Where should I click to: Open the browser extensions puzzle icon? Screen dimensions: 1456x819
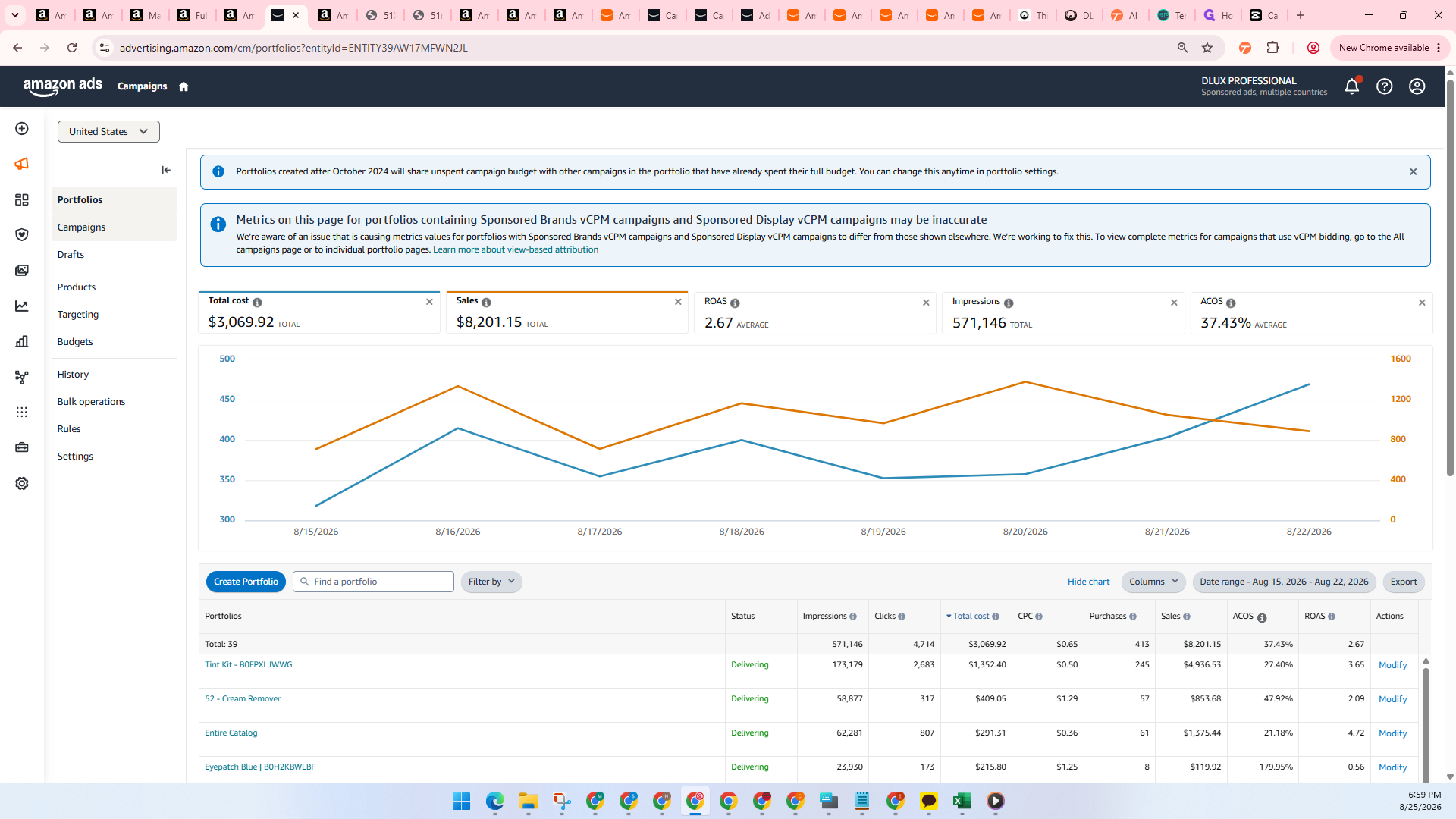tap(1273, 48)
